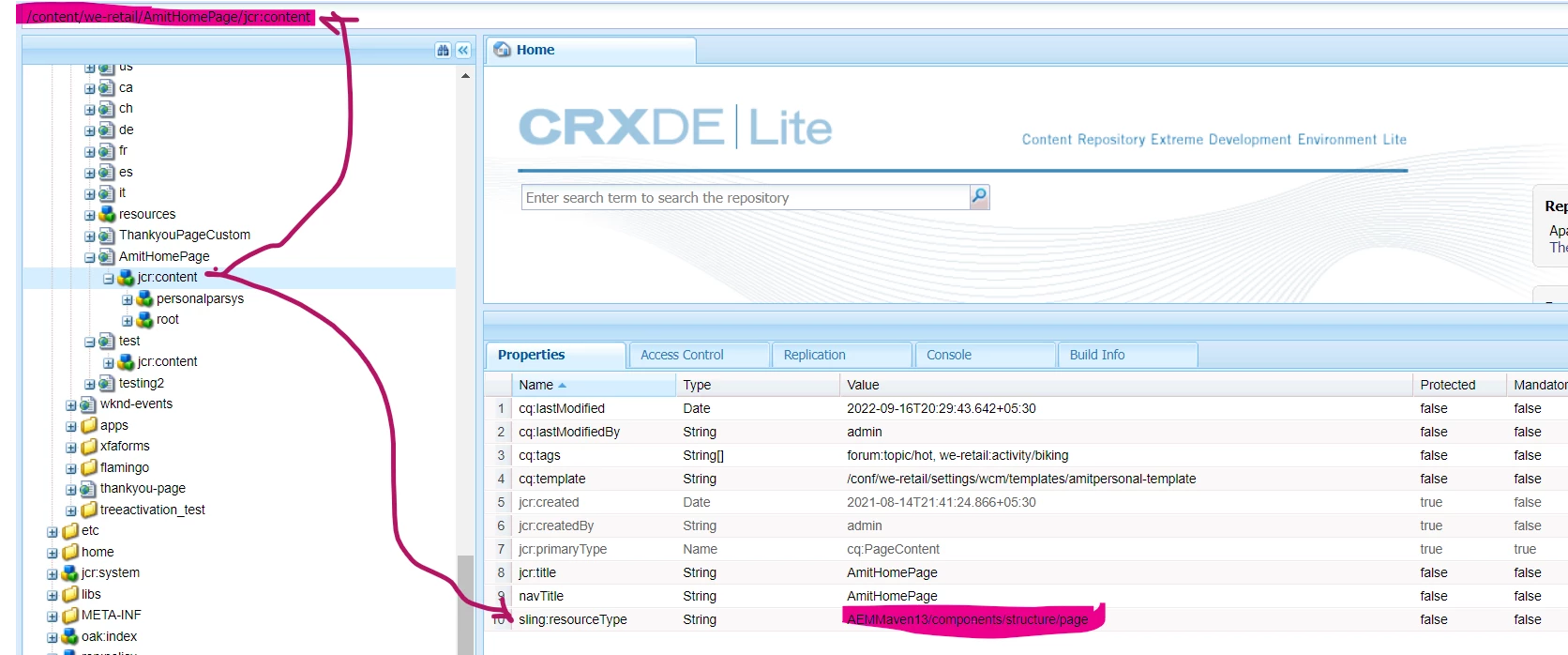This screenshot has width=1568, height=655.
Task: Click the AEMMaven13/components/structure/page value
Action: tap(968, 619)
